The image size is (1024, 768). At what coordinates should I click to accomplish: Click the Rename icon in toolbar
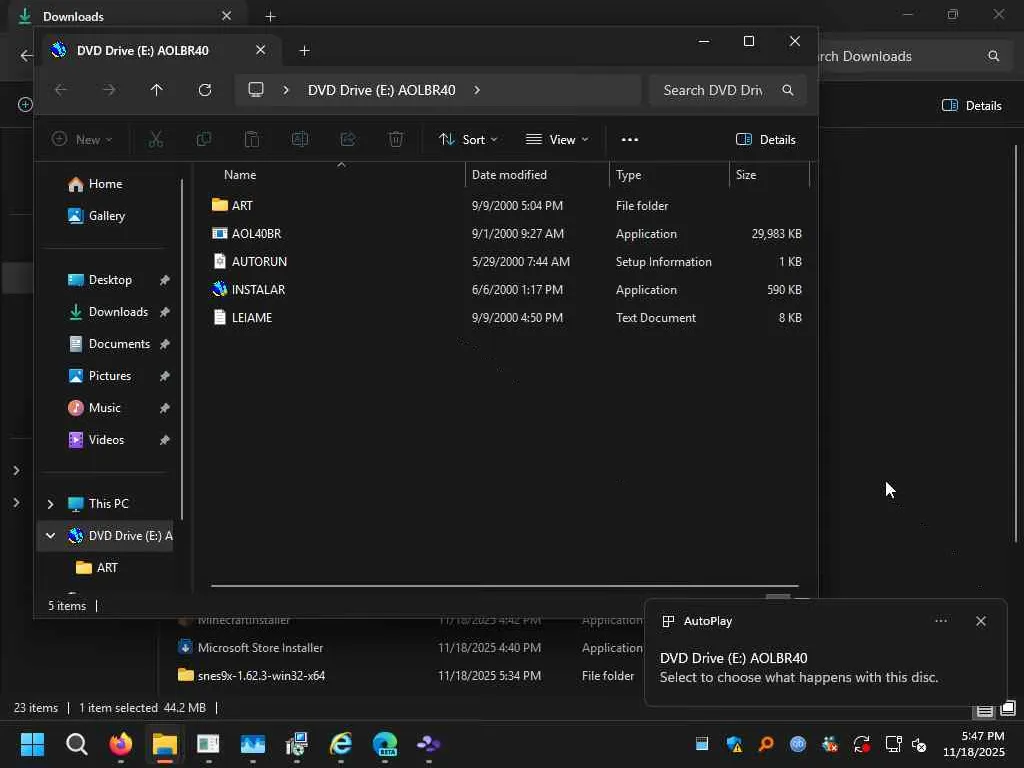pos(300,139)
